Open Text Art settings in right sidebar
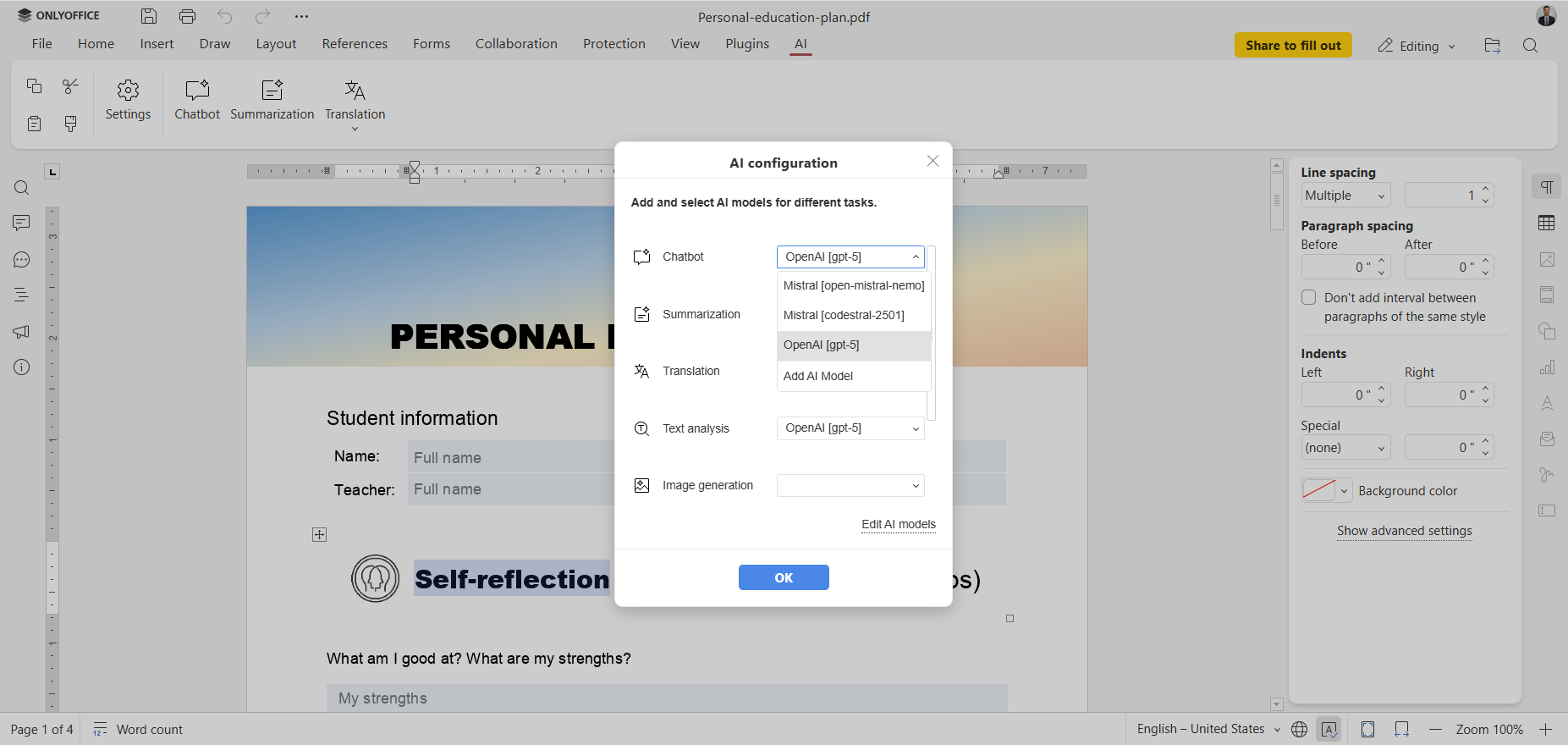This screenshot has height=745, width=1568. tap(1547, 403)
